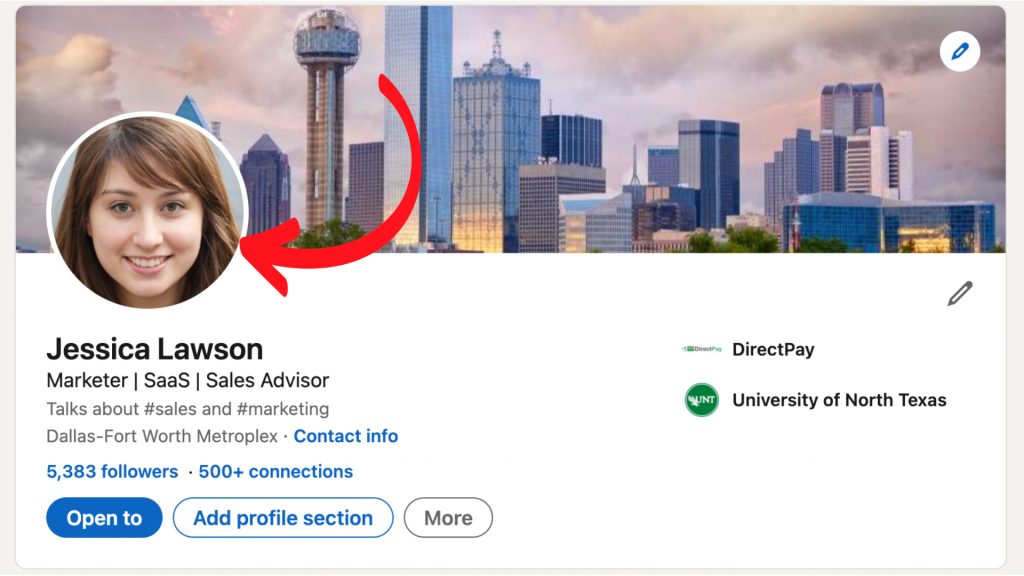Open the Contact info link
Screen dimensions: 1024x576
click(x=345, y=436)
